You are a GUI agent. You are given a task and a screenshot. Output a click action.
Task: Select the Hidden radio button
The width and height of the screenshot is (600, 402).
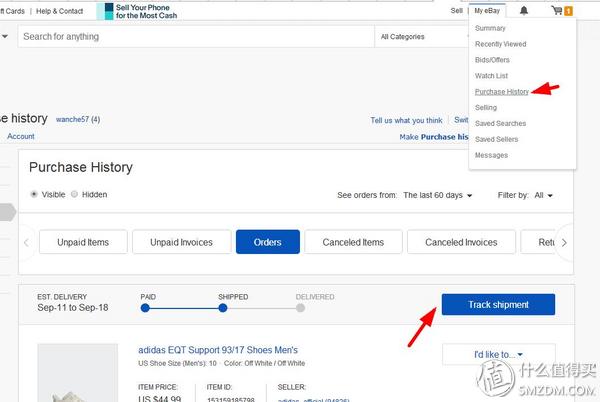click(x=74, y=194)
